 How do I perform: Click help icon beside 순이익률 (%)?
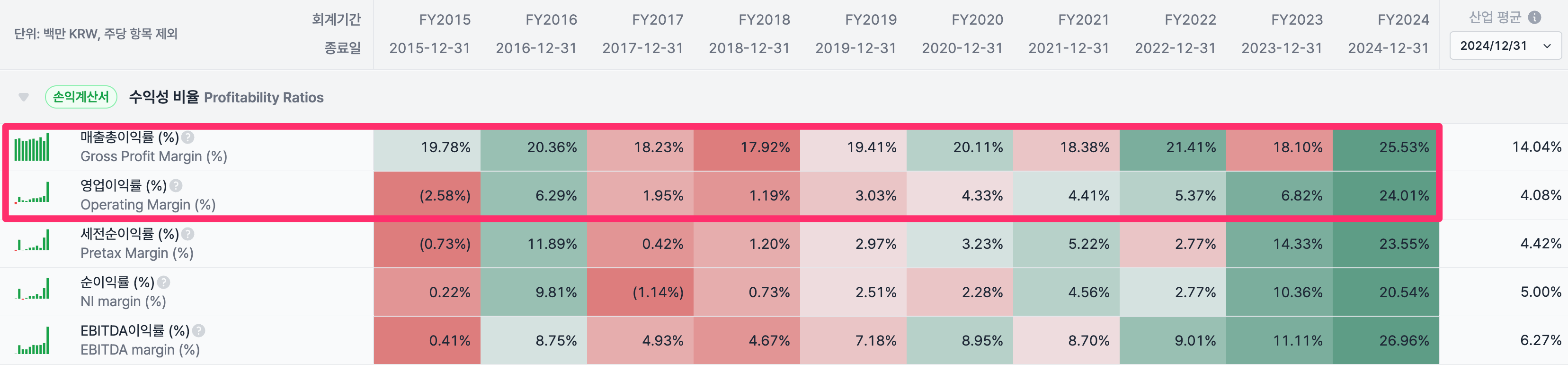164,283
